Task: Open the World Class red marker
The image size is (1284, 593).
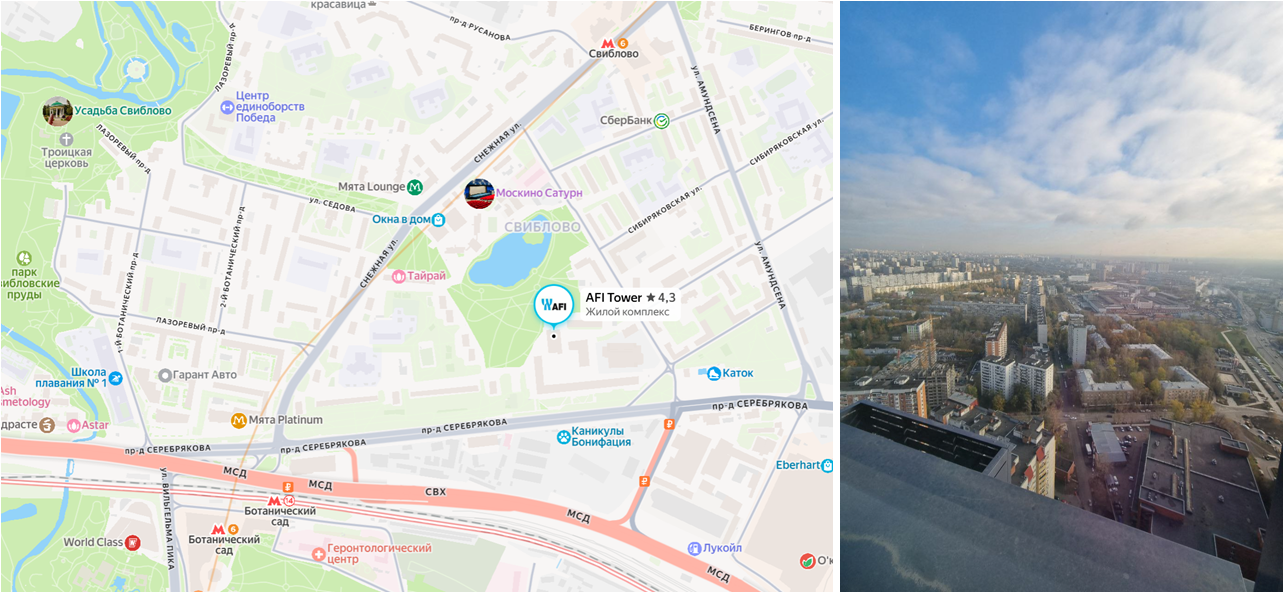Action: click(132, 542)
